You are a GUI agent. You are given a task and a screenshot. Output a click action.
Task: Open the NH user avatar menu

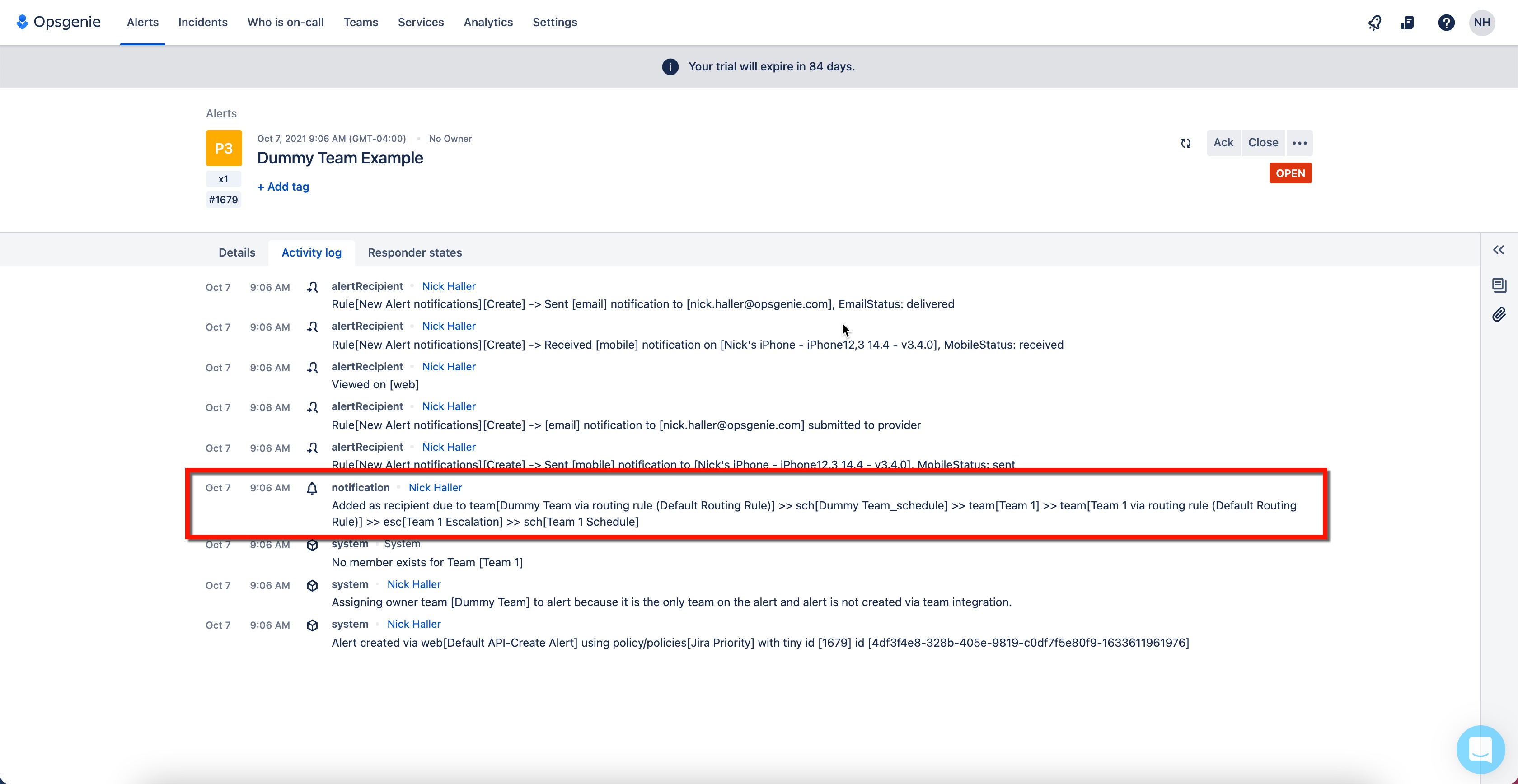(x=1482, y=23)
